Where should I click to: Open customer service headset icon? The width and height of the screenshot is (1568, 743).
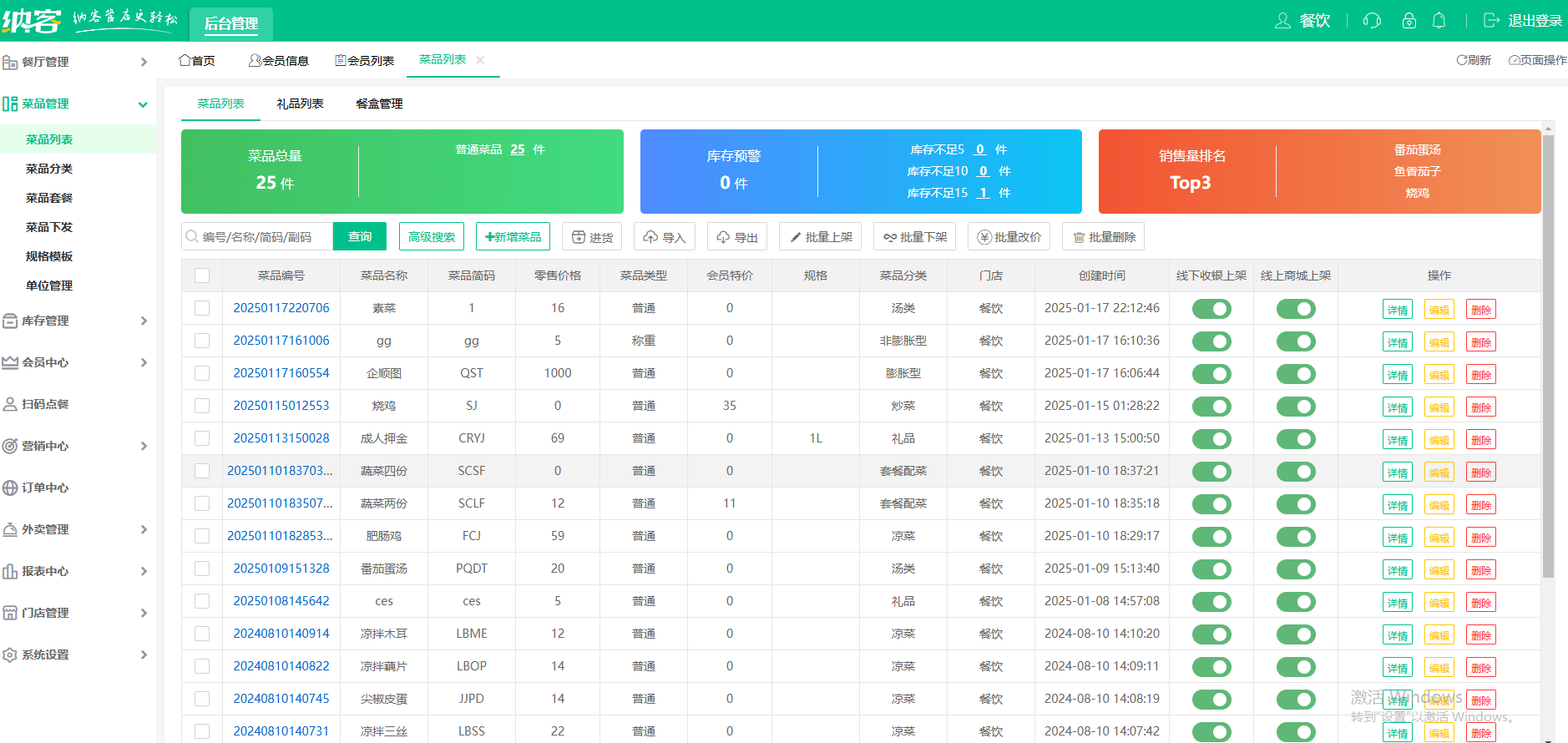coord(1372,21)
